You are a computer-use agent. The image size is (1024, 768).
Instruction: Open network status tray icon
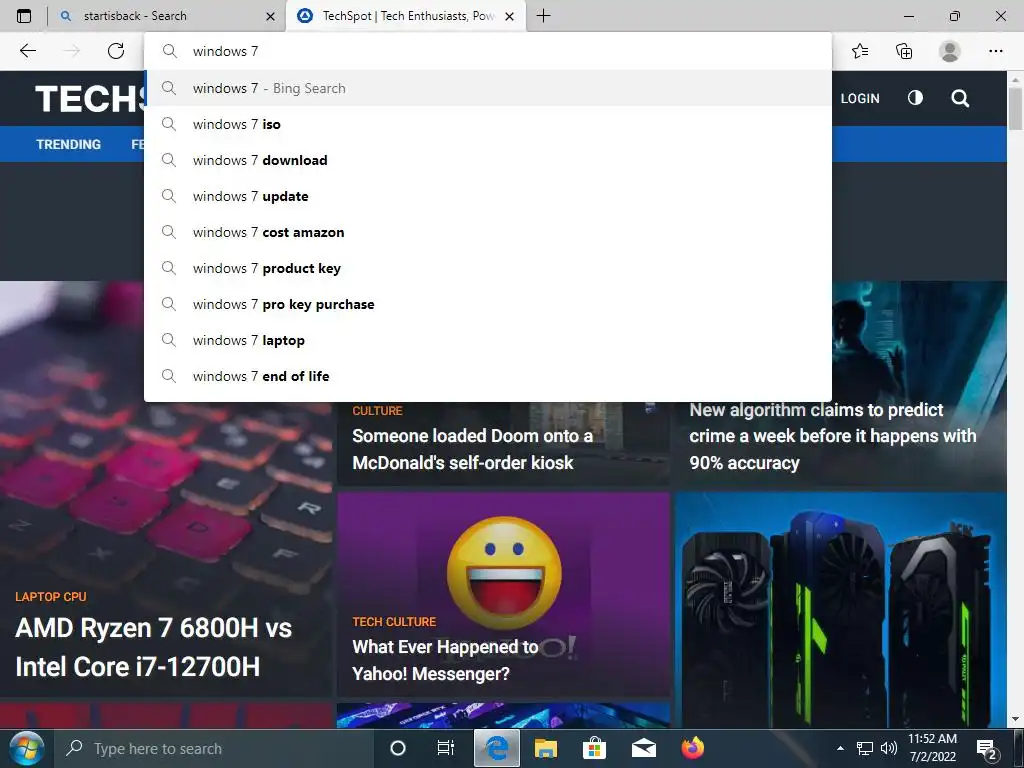coord(865,748)
